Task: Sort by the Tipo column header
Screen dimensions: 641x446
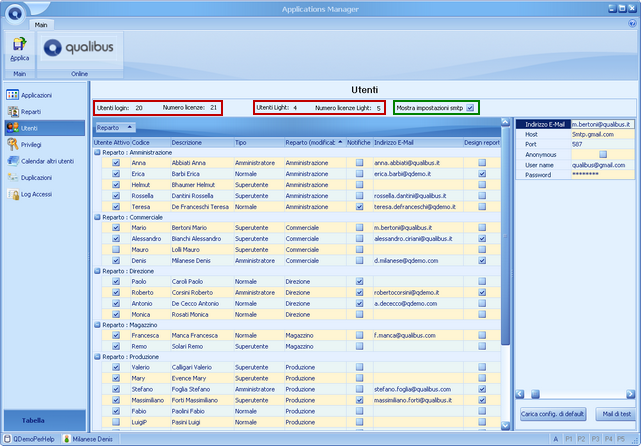Action: [259, 143]
